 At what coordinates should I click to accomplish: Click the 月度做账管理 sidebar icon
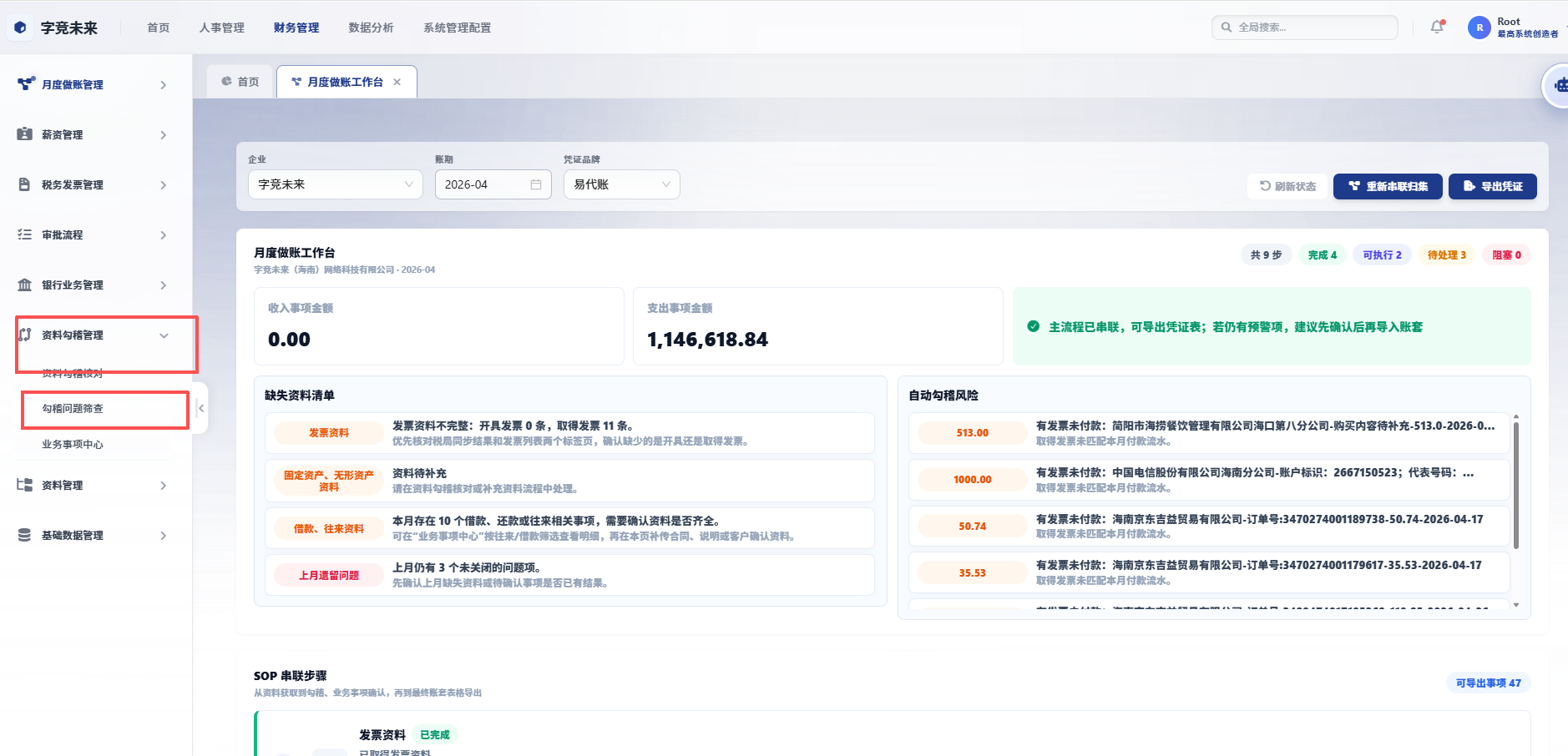tap(26, 84)
